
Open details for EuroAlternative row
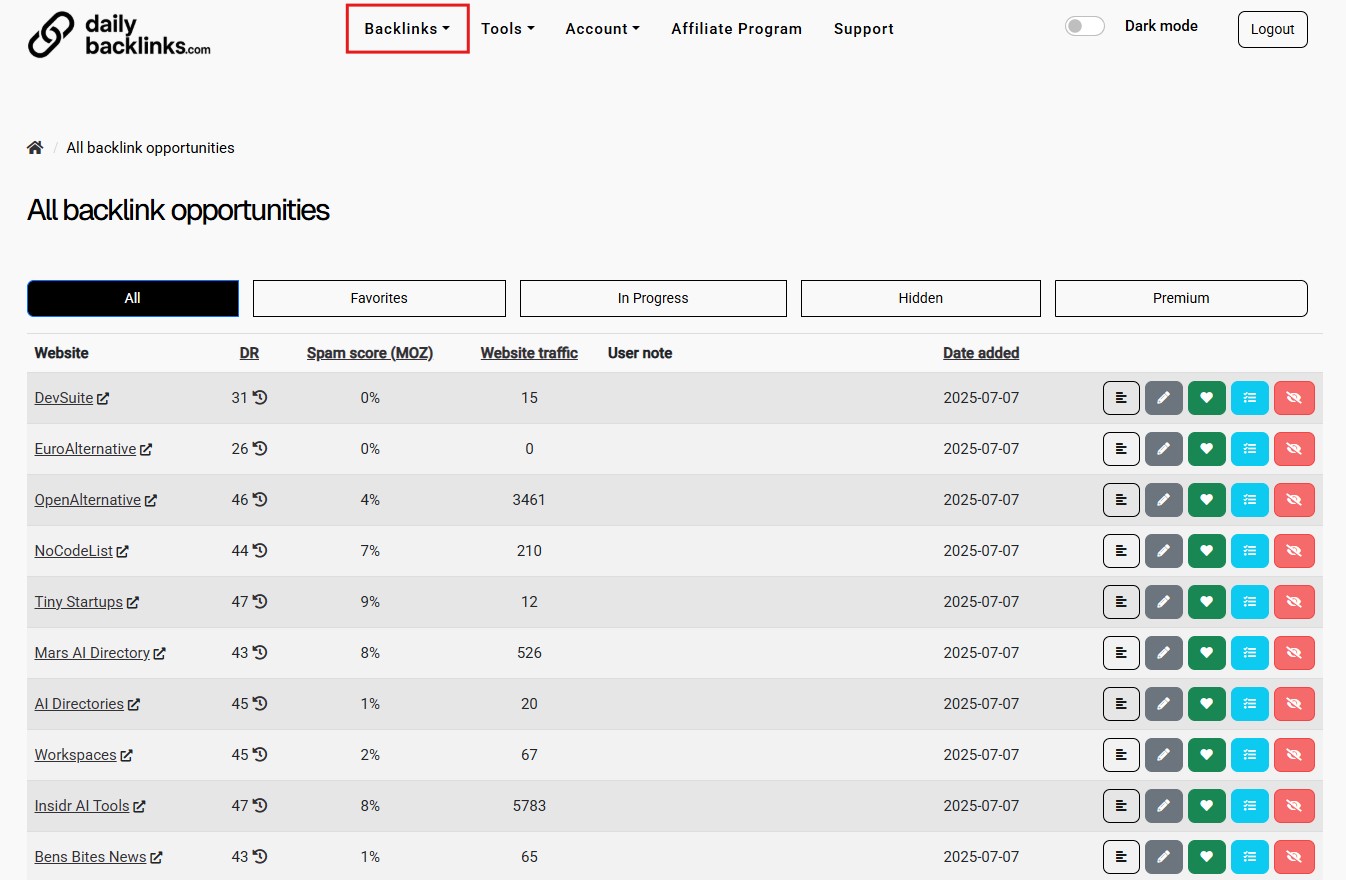point(1121,449)
